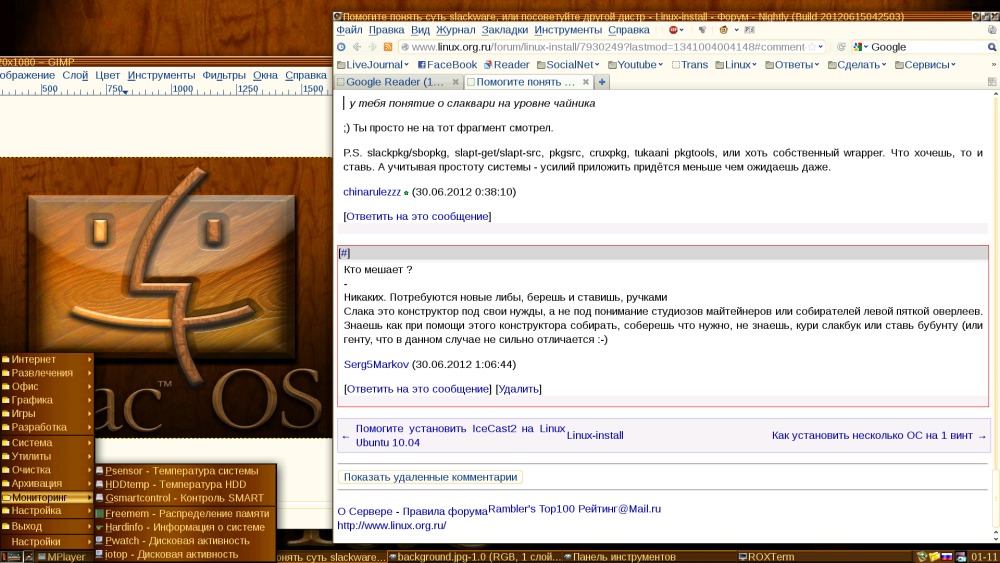This screenshot has height=563, width=1000.
Task: Click the monkey face icon in browser toolbar
Action: [723, 29]
